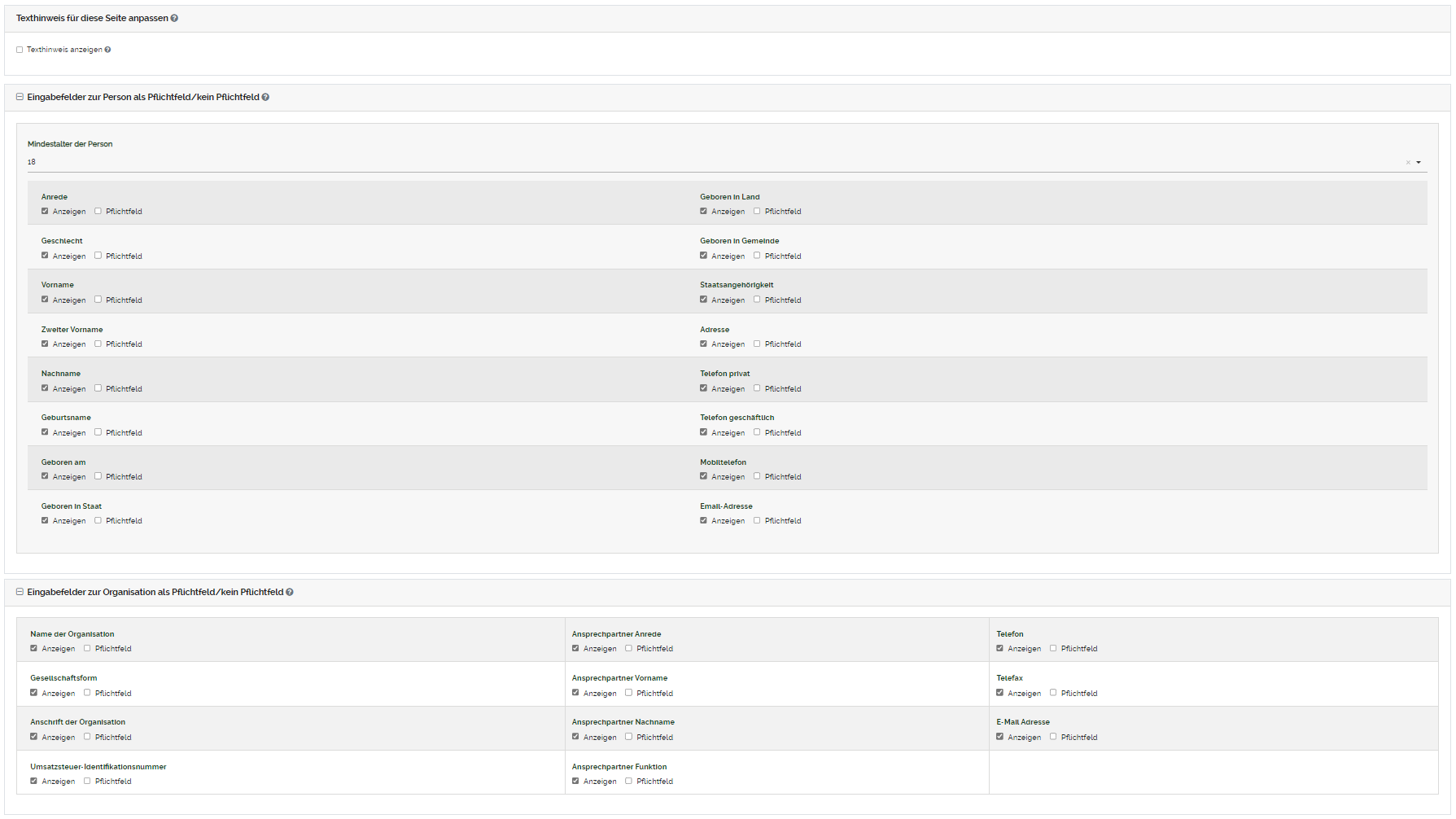The height and width of the screenshot is (819, 1456).
Task: Mark Ansprechpartner Funktion as Pflichtfeld
Action: 628,781
